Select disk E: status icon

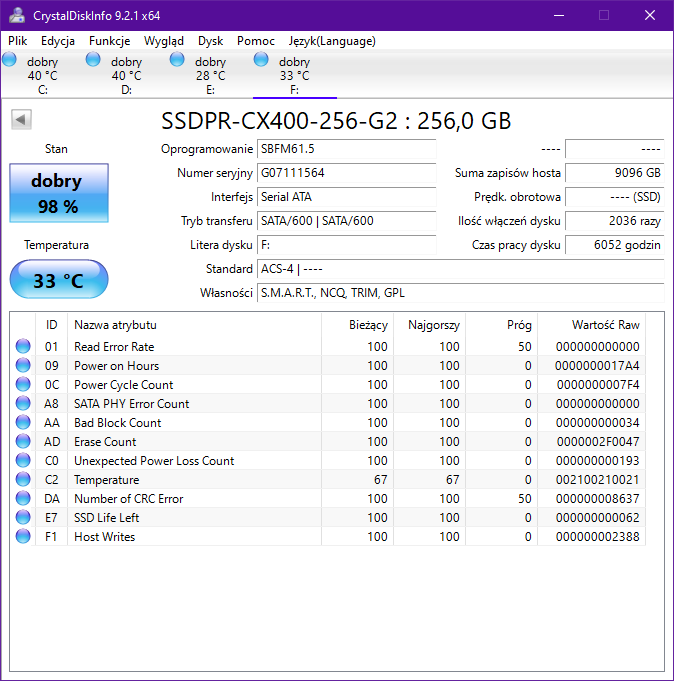click(178, 60)
